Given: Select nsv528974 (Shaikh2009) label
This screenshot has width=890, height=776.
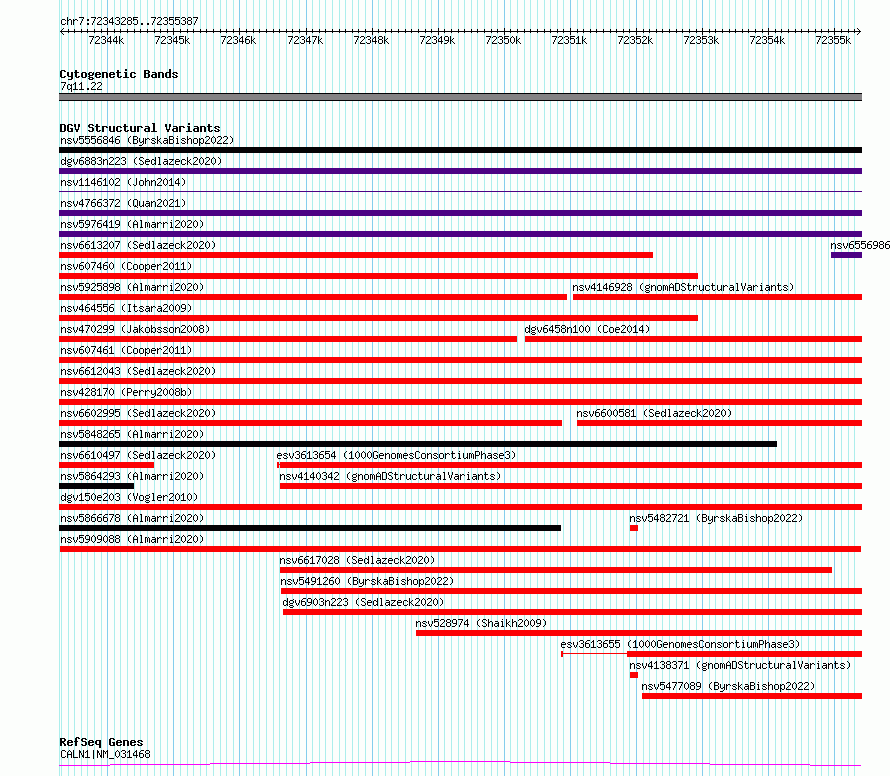Looking at the screenshot, I should (x=481, y=623).
